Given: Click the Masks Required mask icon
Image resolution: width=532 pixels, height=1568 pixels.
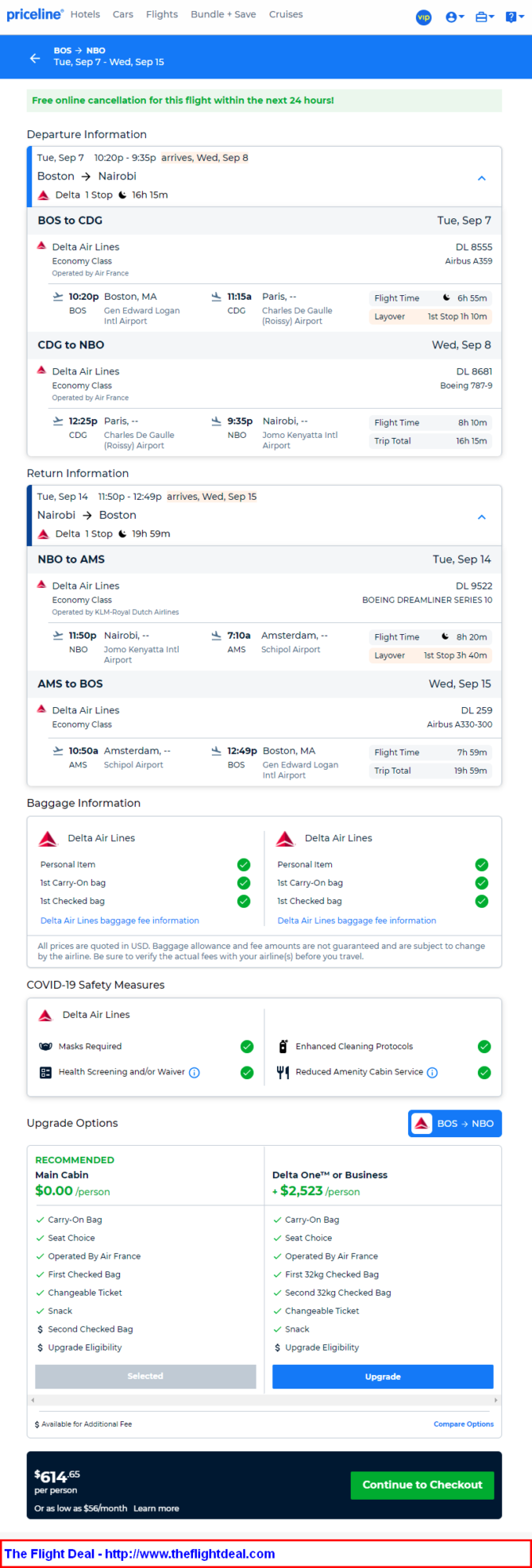Looking at the screenshot, I should pyautogui.click(x=46, y=1047).
